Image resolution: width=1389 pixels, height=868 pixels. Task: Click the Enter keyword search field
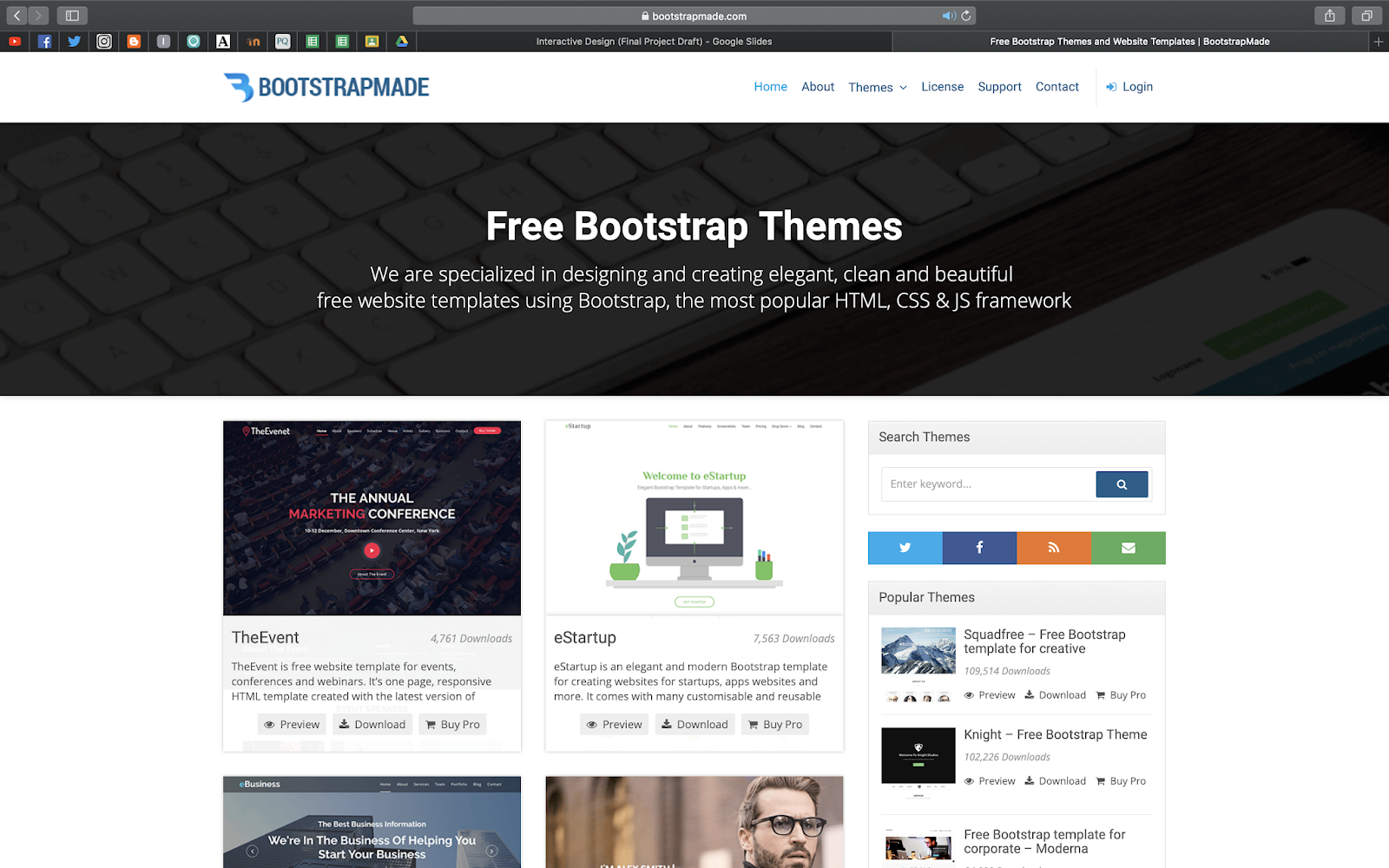point(989,484)
